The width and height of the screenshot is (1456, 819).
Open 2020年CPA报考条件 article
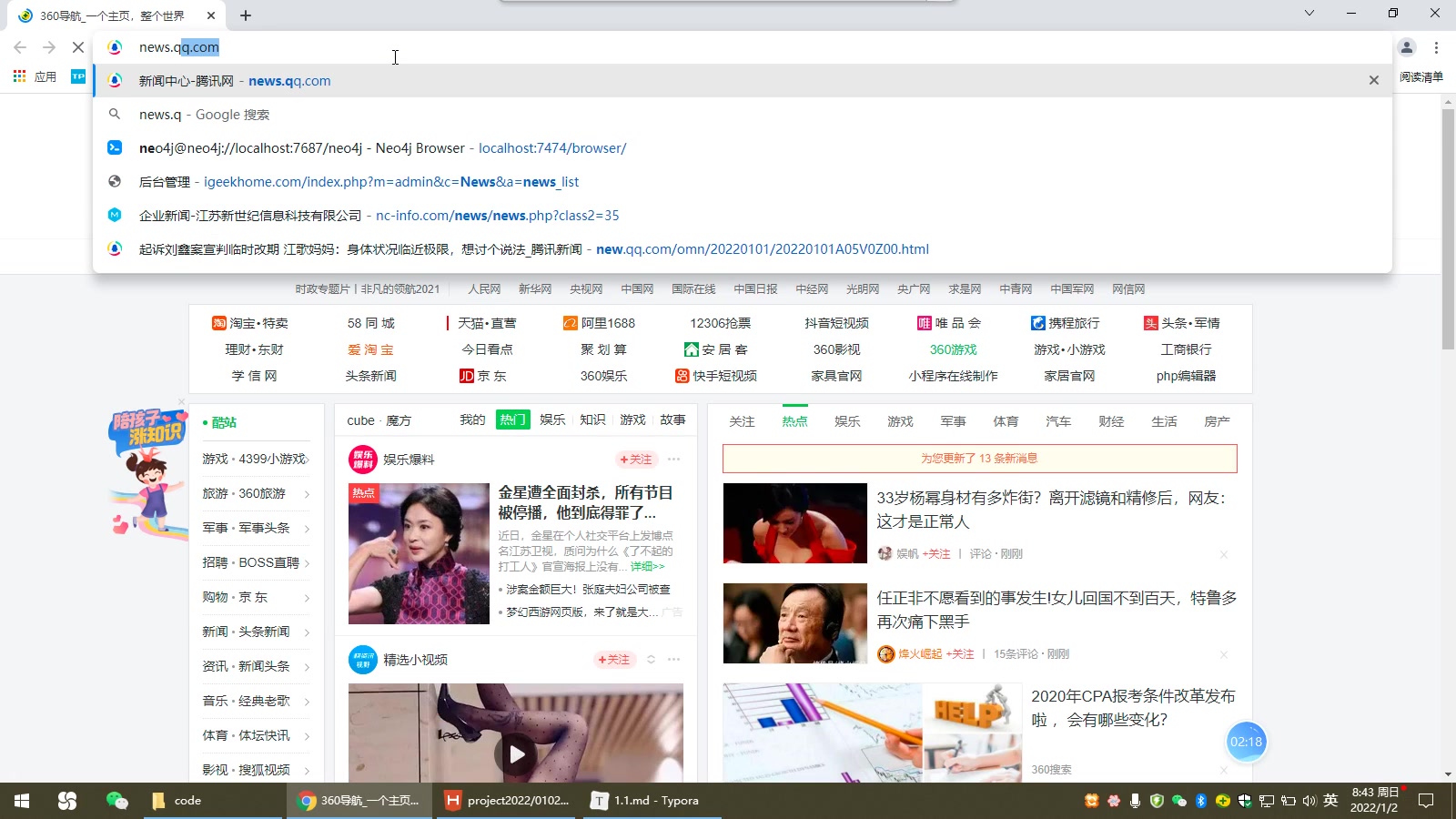coord(1133,708)
